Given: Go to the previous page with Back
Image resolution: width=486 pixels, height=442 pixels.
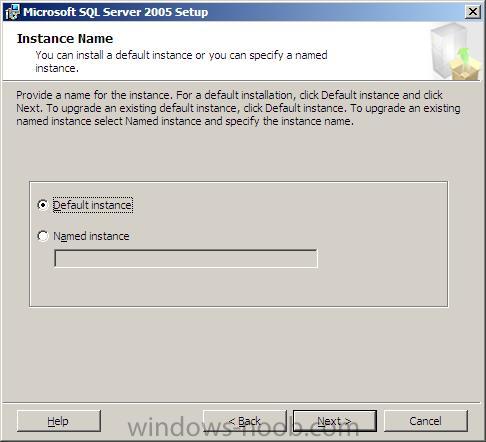Looking at the screenshot, I should click(x=245, y=421).
